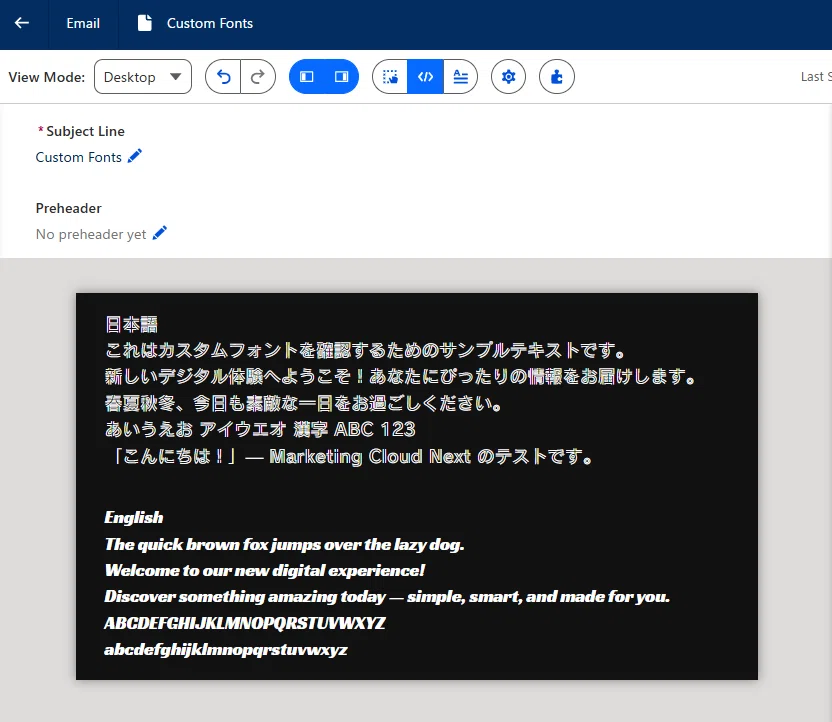
Task: Select the Custom Fonts document tab
Action: point(195,23)
